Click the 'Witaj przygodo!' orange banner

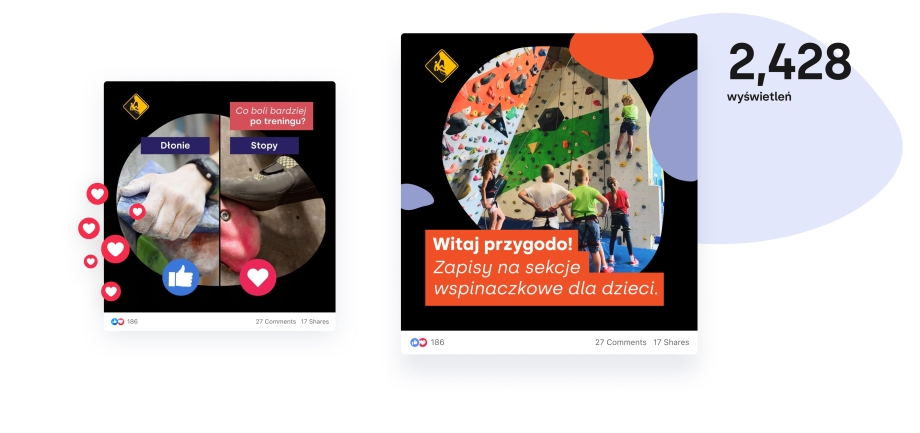(502, 244)
